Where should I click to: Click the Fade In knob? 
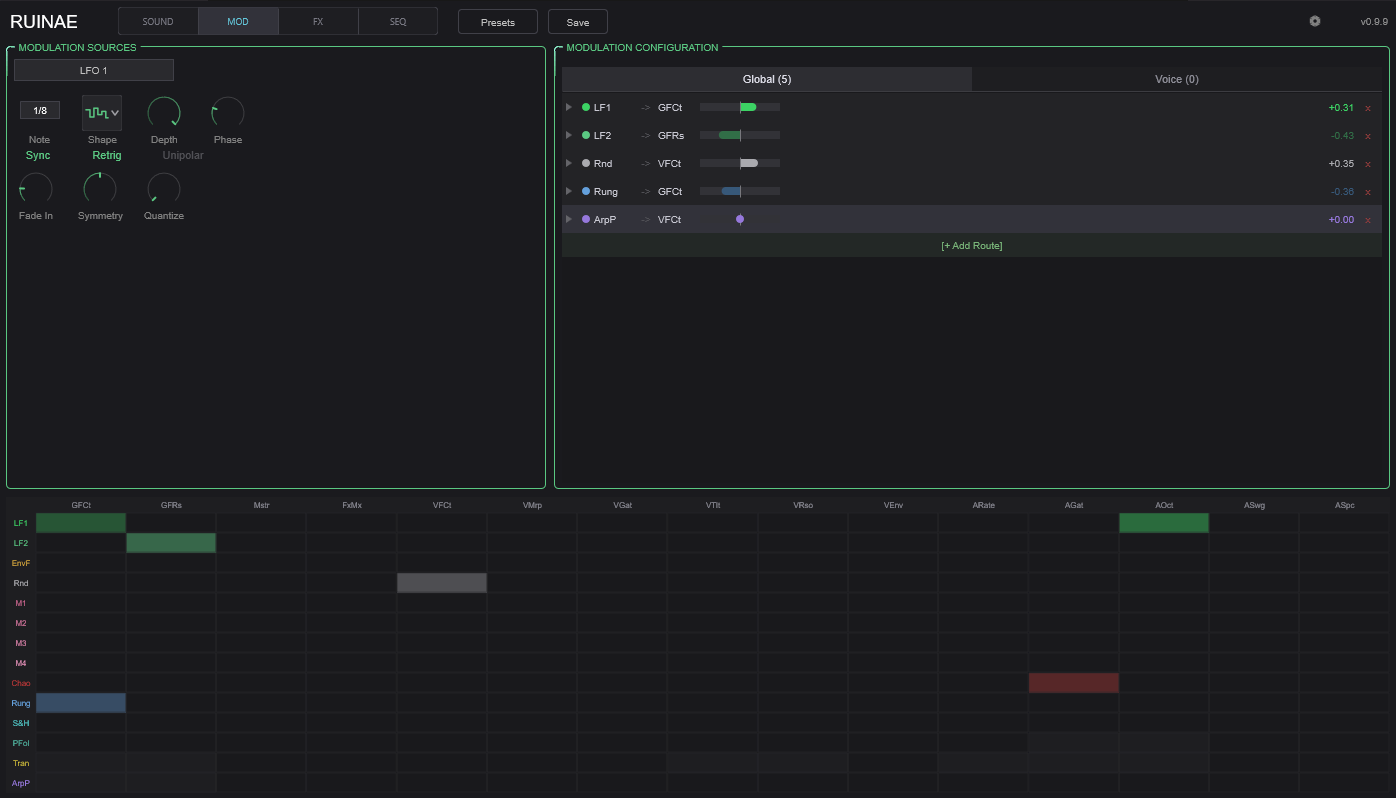36,189
